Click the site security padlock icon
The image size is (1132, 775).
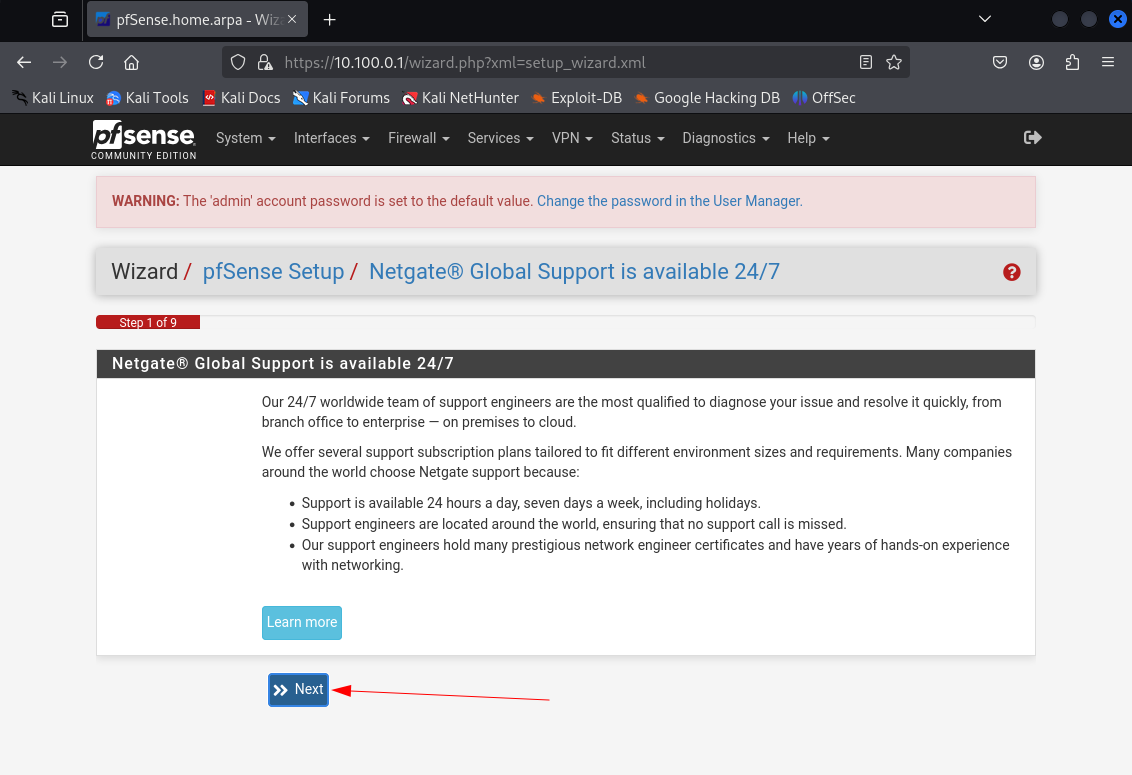(x=265, y=63)
